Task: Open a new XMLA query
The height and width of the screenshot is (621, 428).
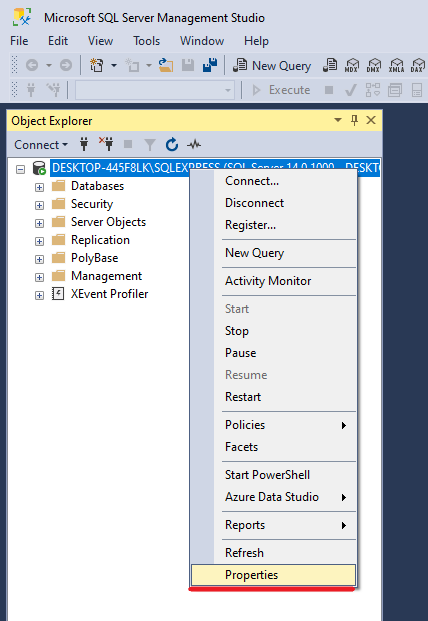Action: coord(396,65)
